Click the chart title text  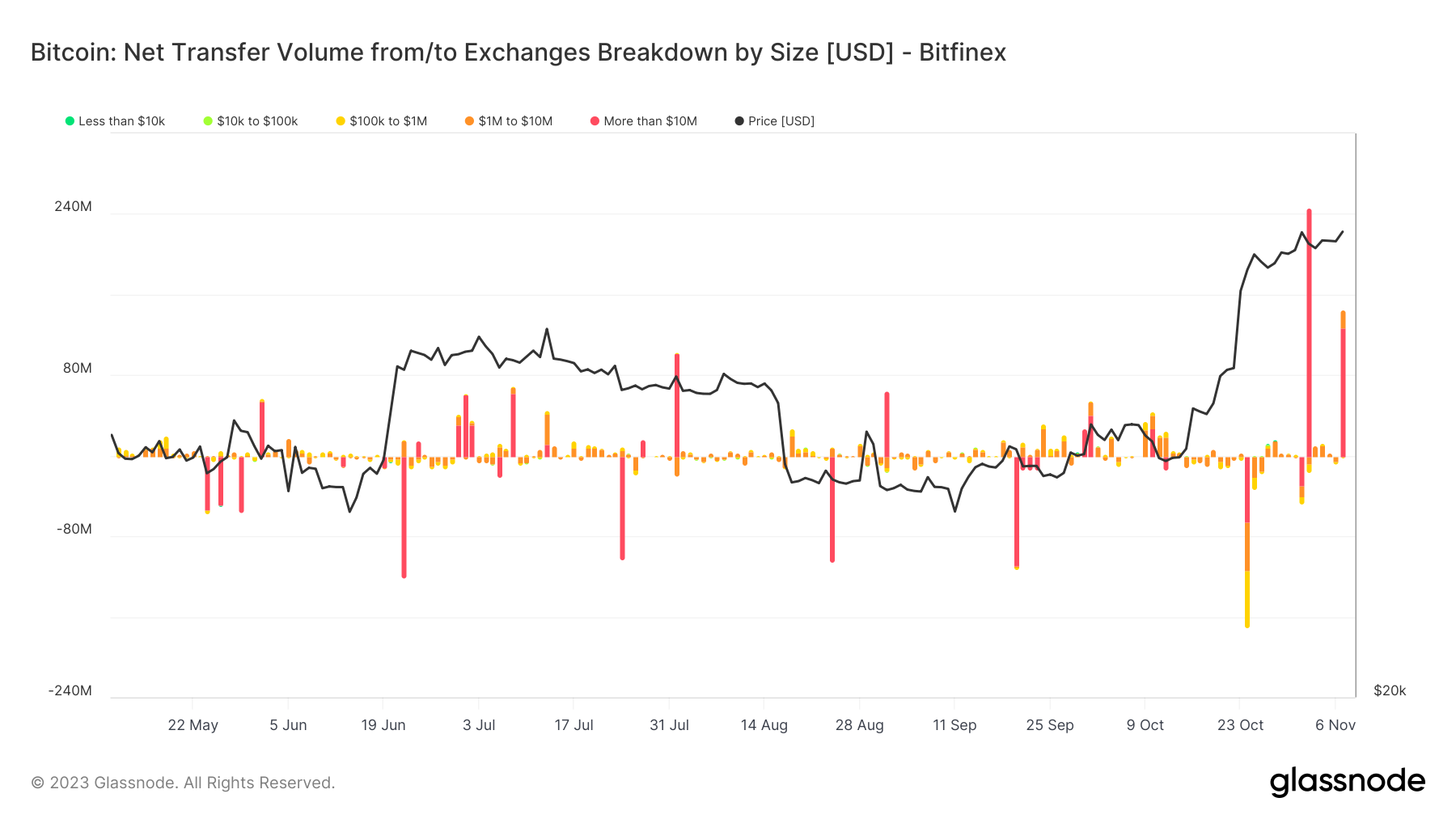pyautogui.click(x=518, y=53)
